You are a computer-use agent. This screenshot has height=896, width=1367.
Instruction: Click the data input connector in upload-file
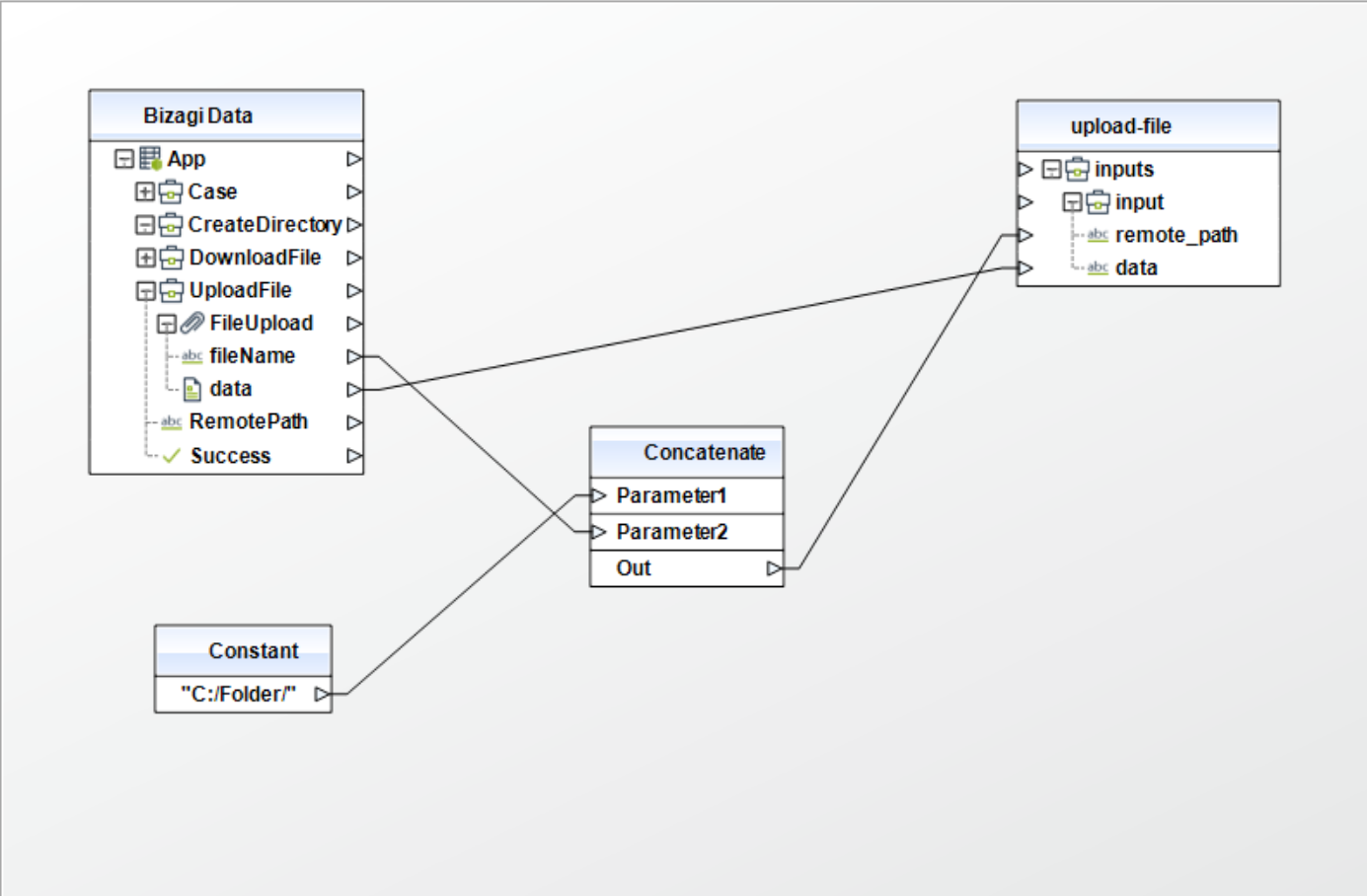click(x=1025, y=268)
